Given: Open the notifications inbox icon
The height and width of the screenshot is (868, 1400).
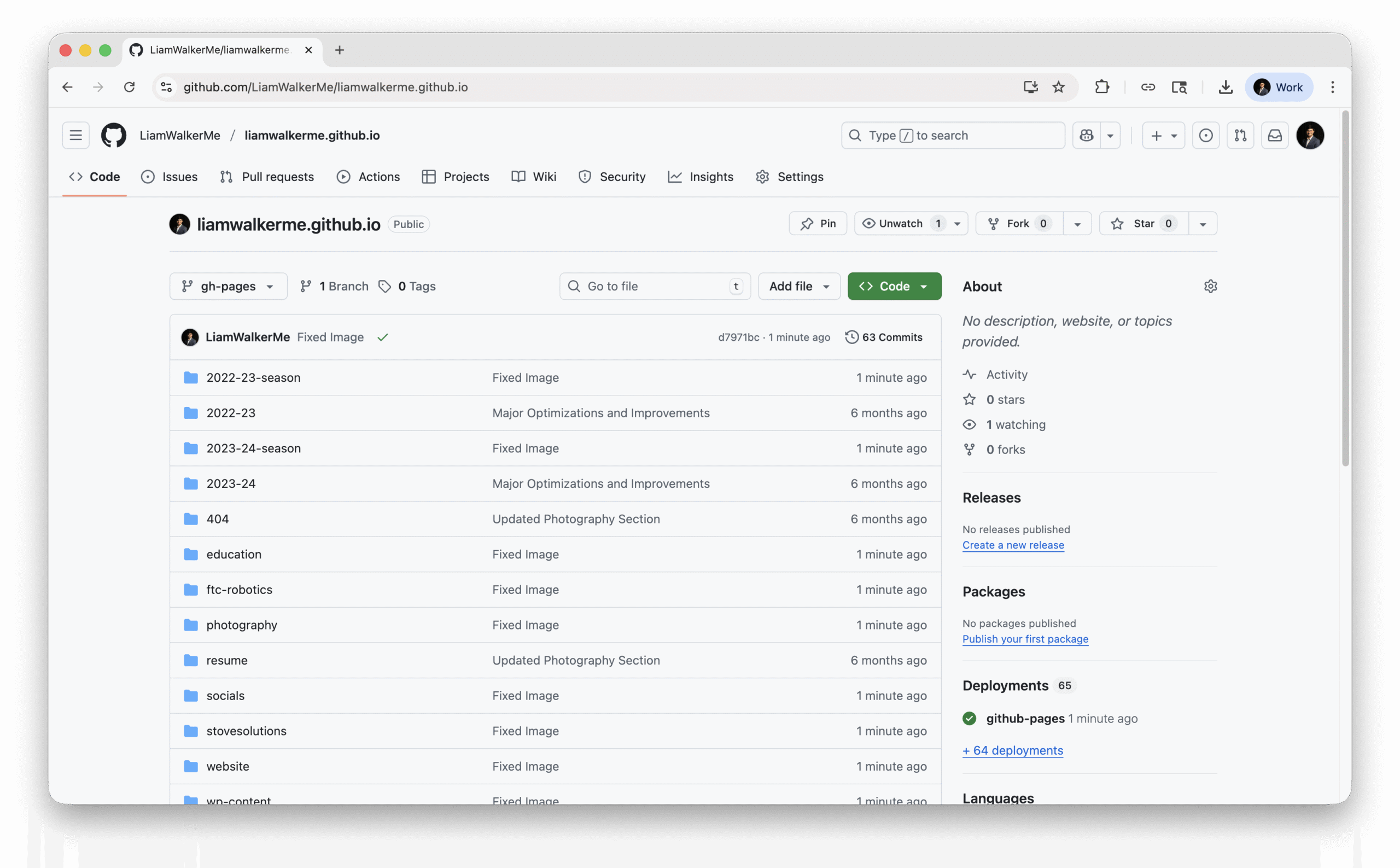Looking at the screenshot, I should [x=1274, y=136].
